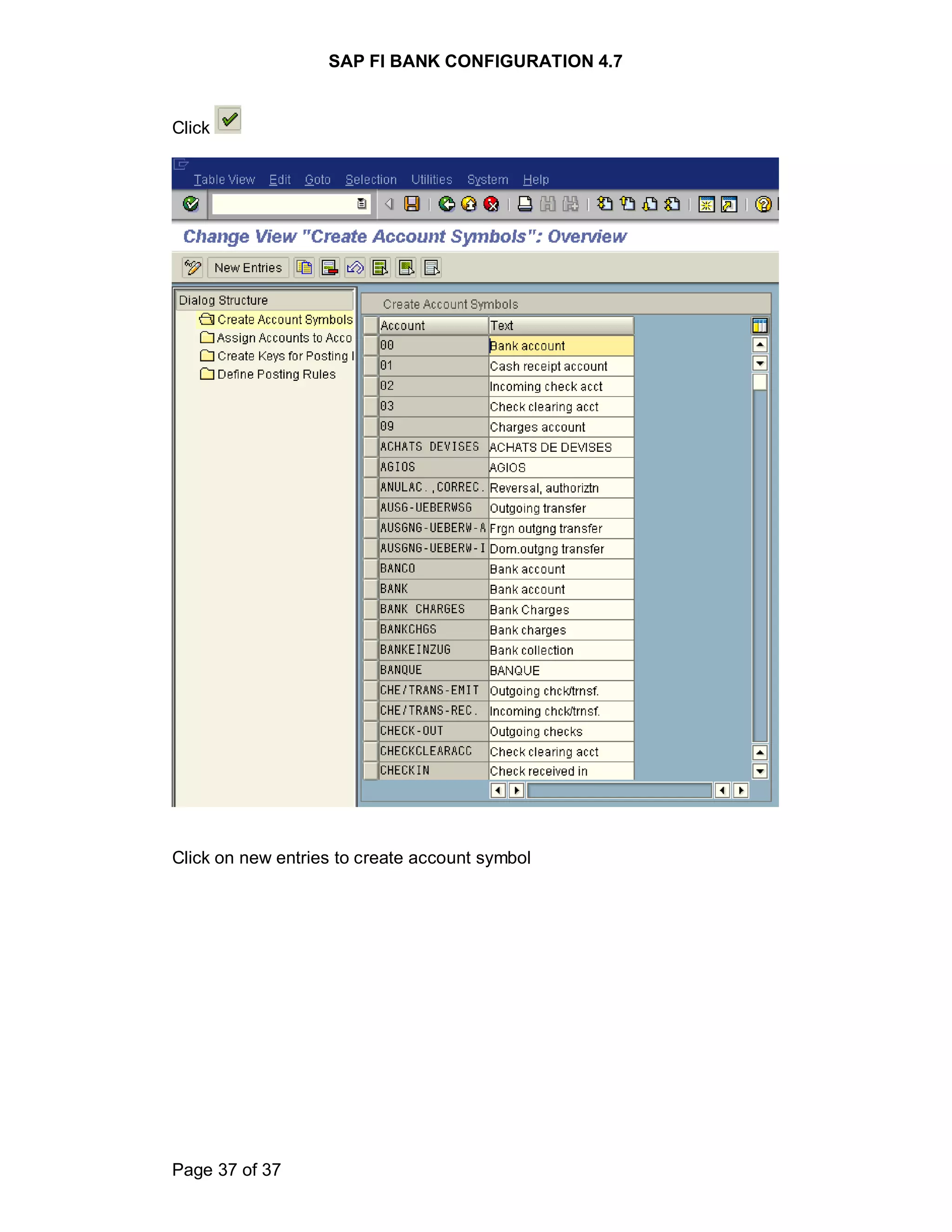Click the rightmost horizontal scroll-right arrow
This screenshot has height=1232, width=952.
tap(741, 790)
